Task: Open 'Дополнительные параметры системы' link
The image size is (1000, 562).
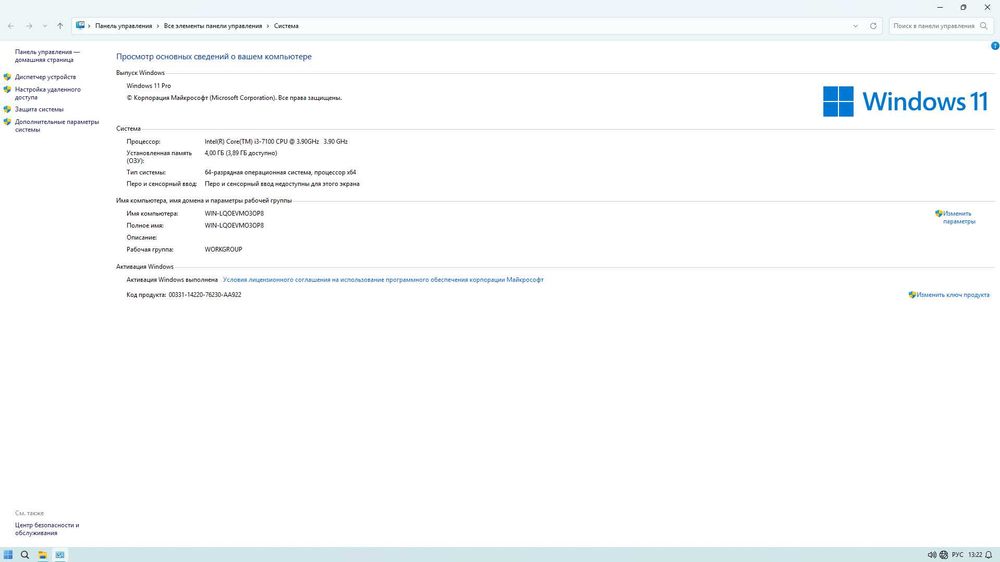Action: [x=57, y=126]
